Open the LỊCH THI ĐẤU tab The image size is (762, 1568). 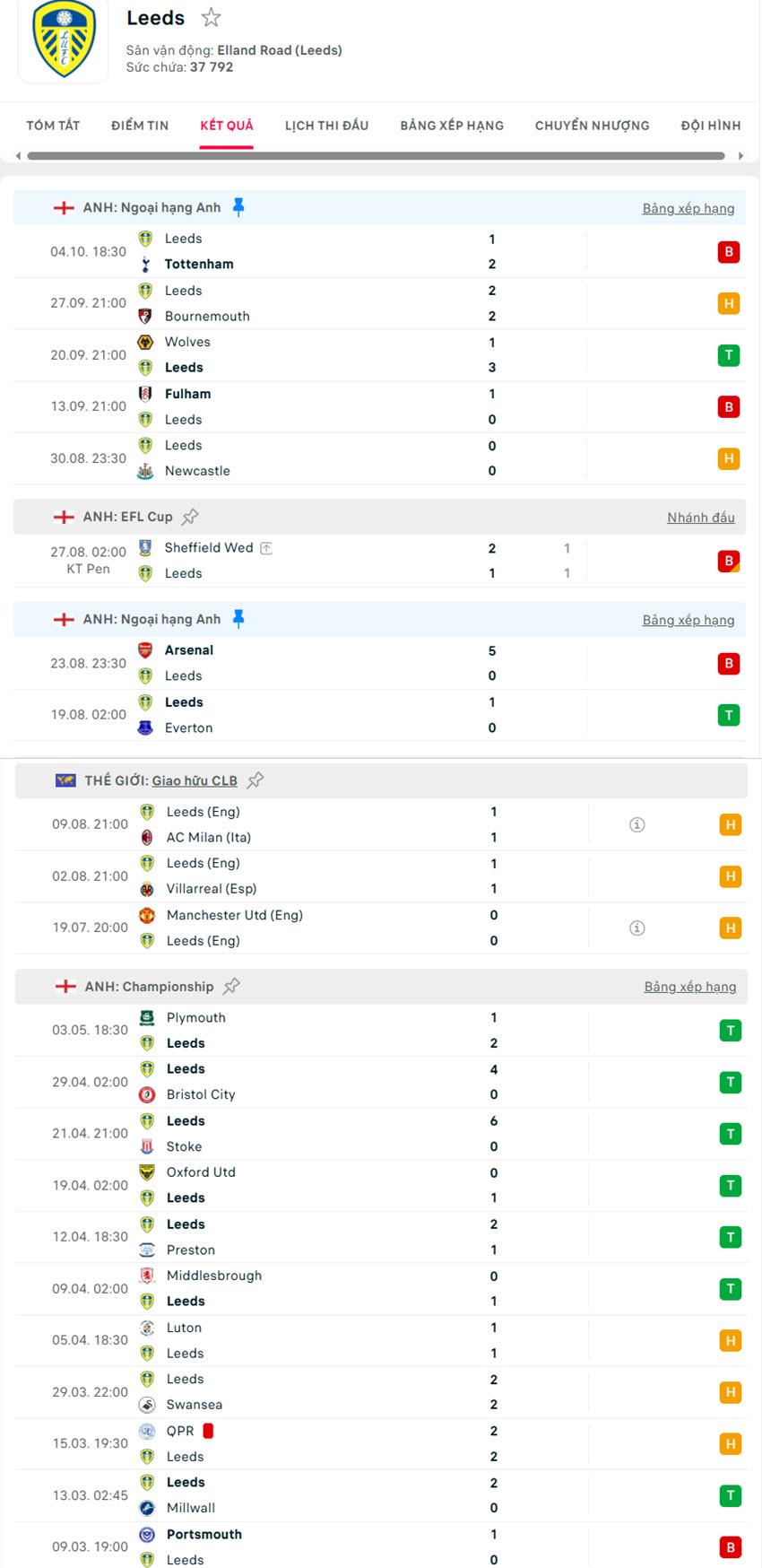coord(326,126)
